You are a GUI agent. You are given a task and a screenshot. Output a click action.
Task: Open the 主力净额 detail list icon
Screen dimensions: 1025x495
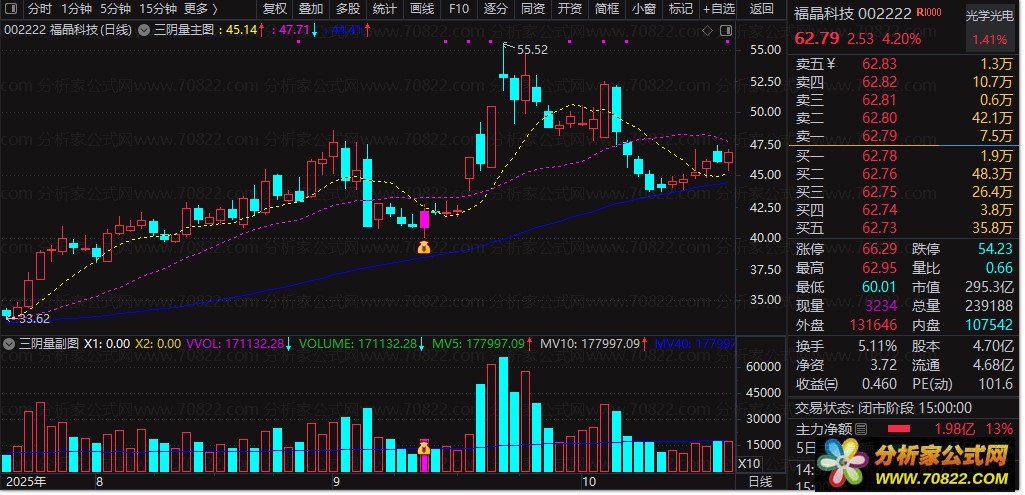pyautogui.click(x=861, y=429)
